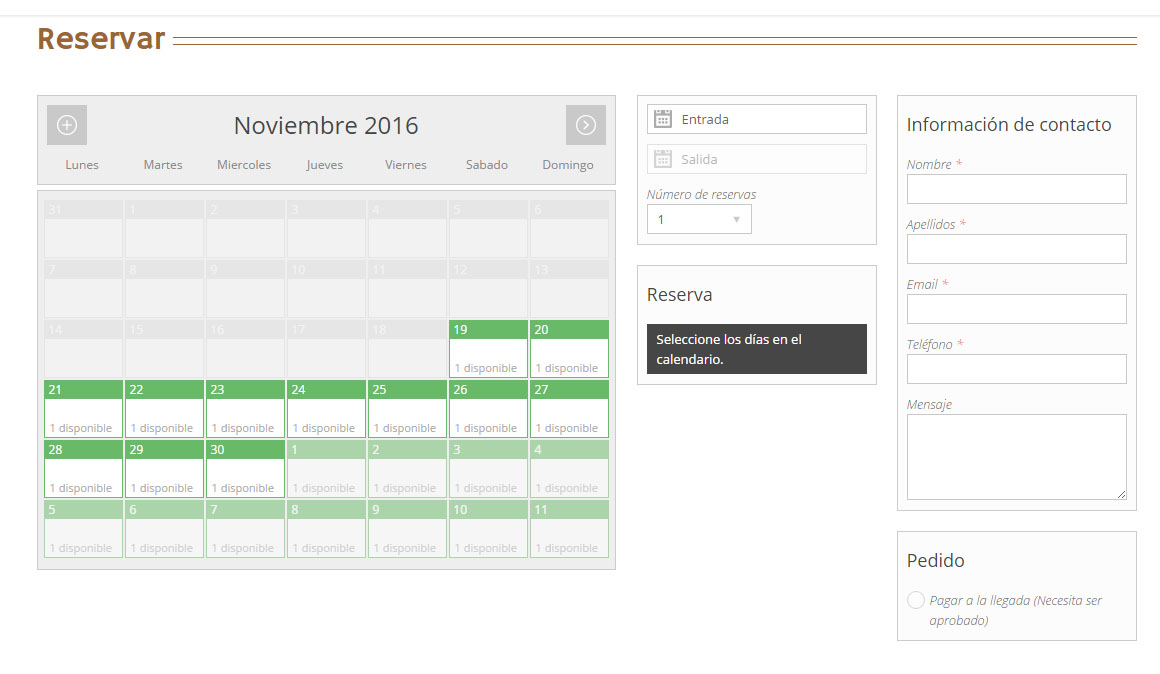1160x674 pixels.
Task: Focus the Nombre input field
Action: click(1016, 189)
